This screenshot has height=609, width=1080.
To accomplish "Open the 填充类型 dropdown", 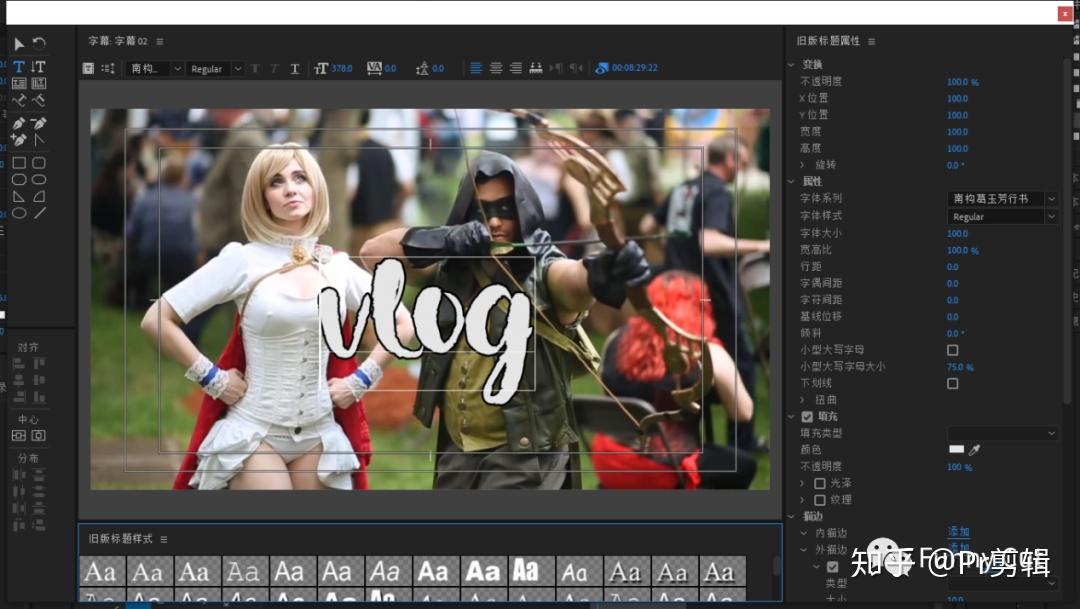I will (1002, 433).
